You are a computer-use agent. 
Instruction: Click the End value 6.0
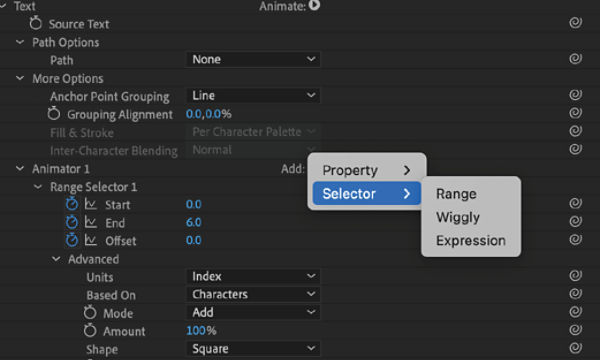[194, 222]
